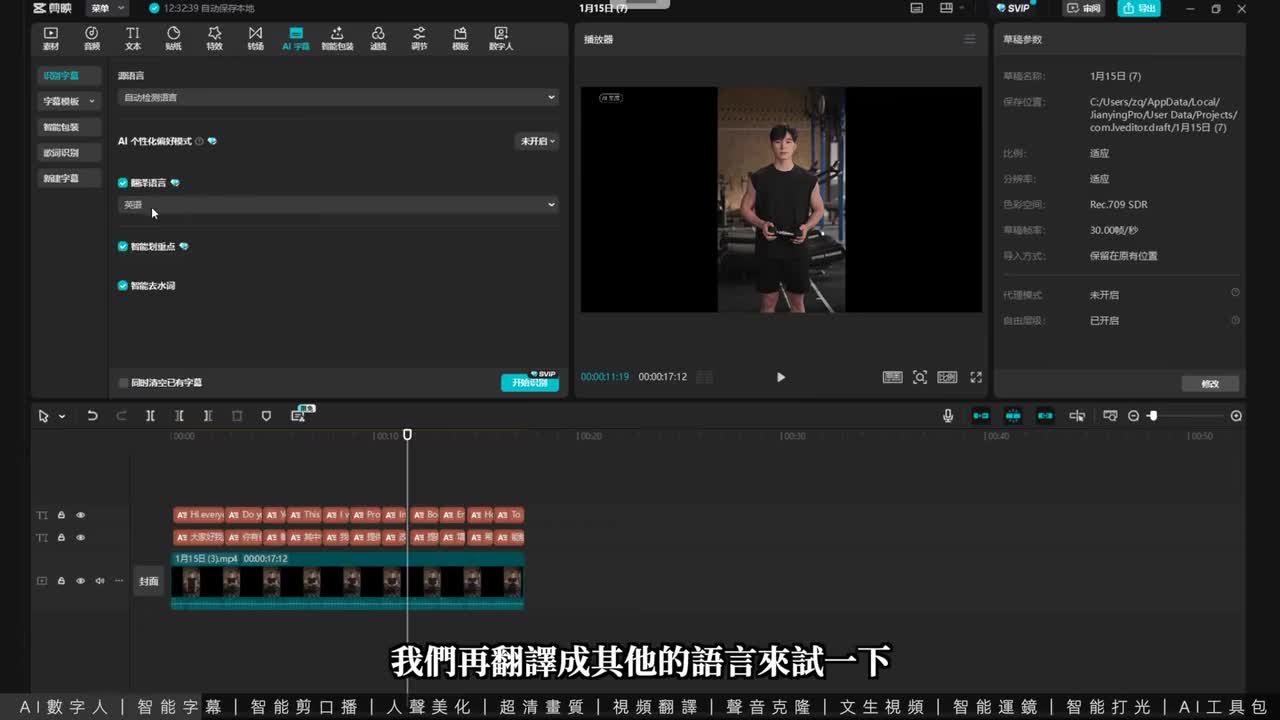Click the zoom-out timeline minus icon
The image size is (1280, 720).
(1133, 416)
